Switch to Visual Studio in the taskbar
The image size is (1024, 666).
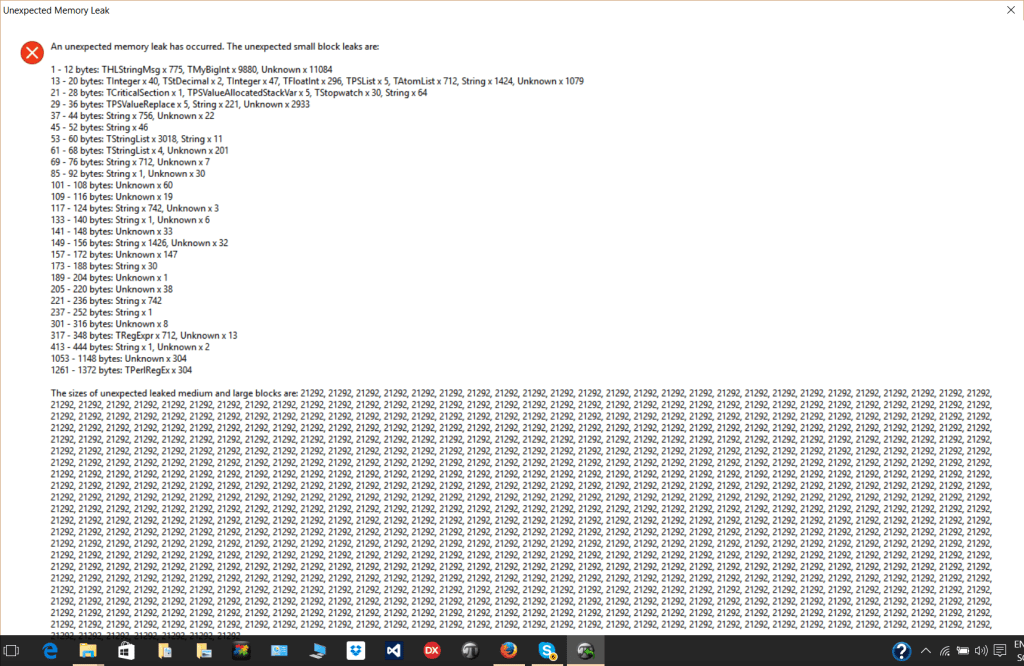coord(393,651)
